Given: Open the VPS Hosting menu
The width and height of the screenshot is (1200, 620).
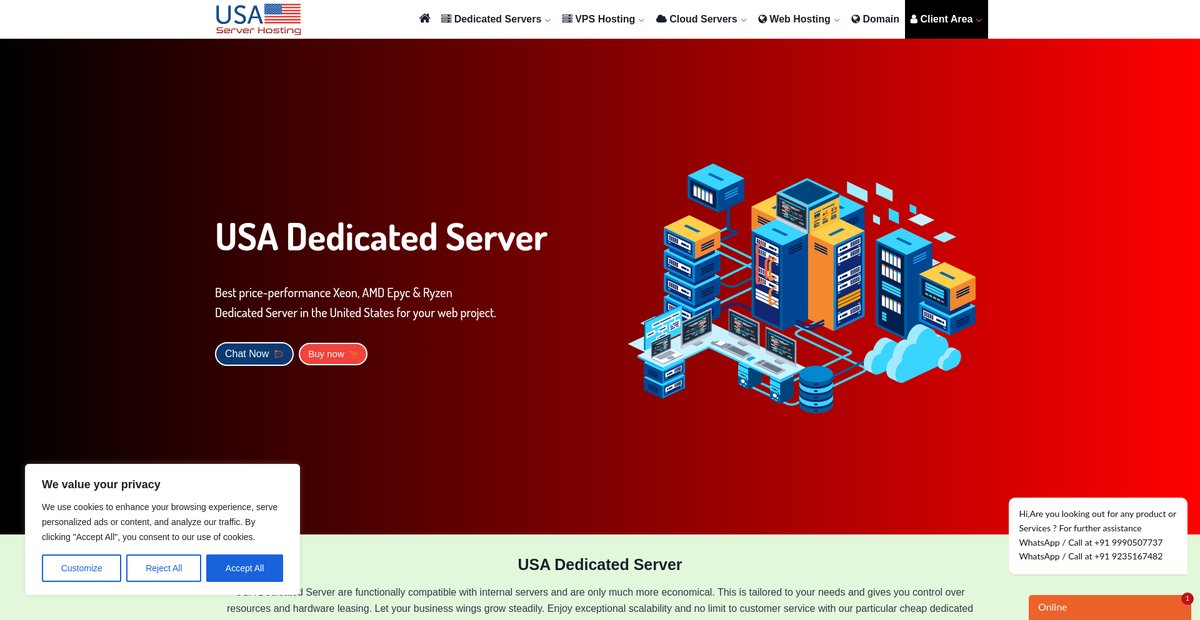Looking at the screenshot, I should pos(603,19).
